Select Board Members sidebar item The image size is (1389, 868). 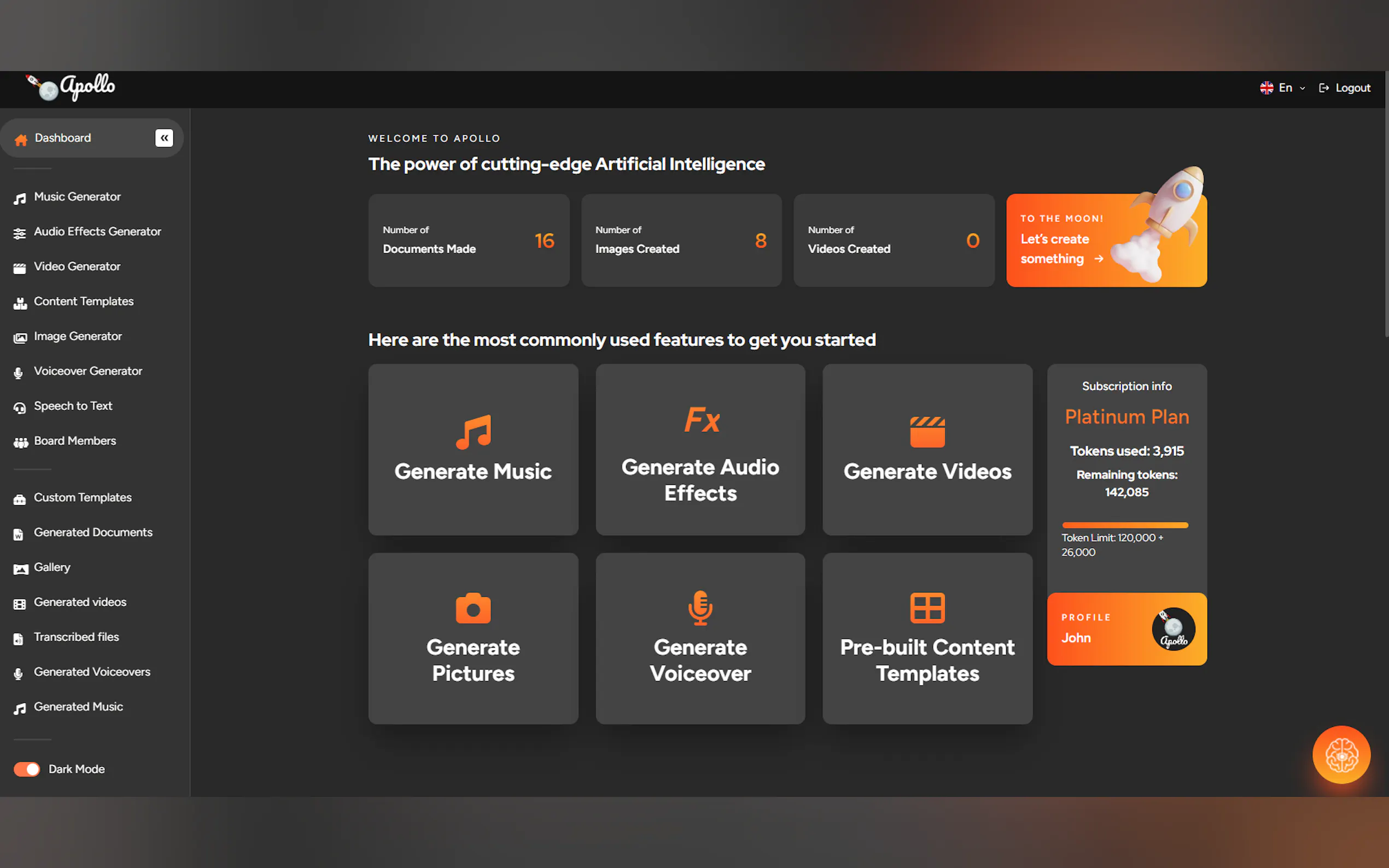tap(75, 441)
